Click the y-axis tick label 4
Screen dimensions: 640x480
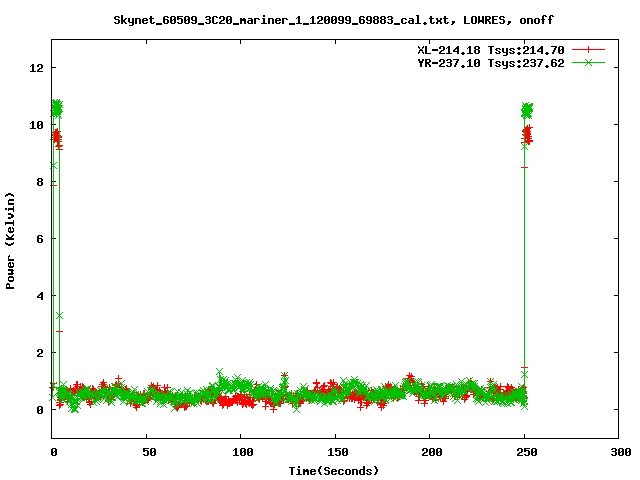coord(40,296)
